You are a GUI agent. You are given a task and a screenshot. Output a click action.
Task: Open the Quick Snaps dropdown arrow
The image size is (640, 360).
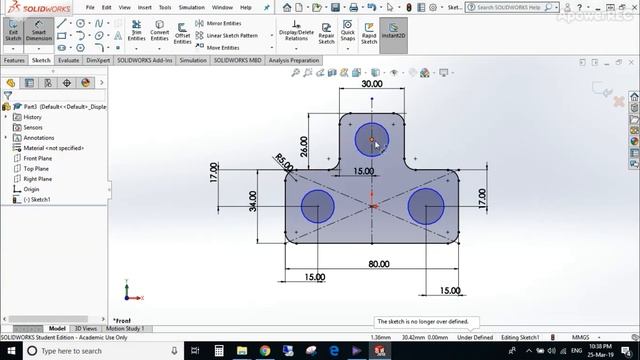(x=348, y=49)
